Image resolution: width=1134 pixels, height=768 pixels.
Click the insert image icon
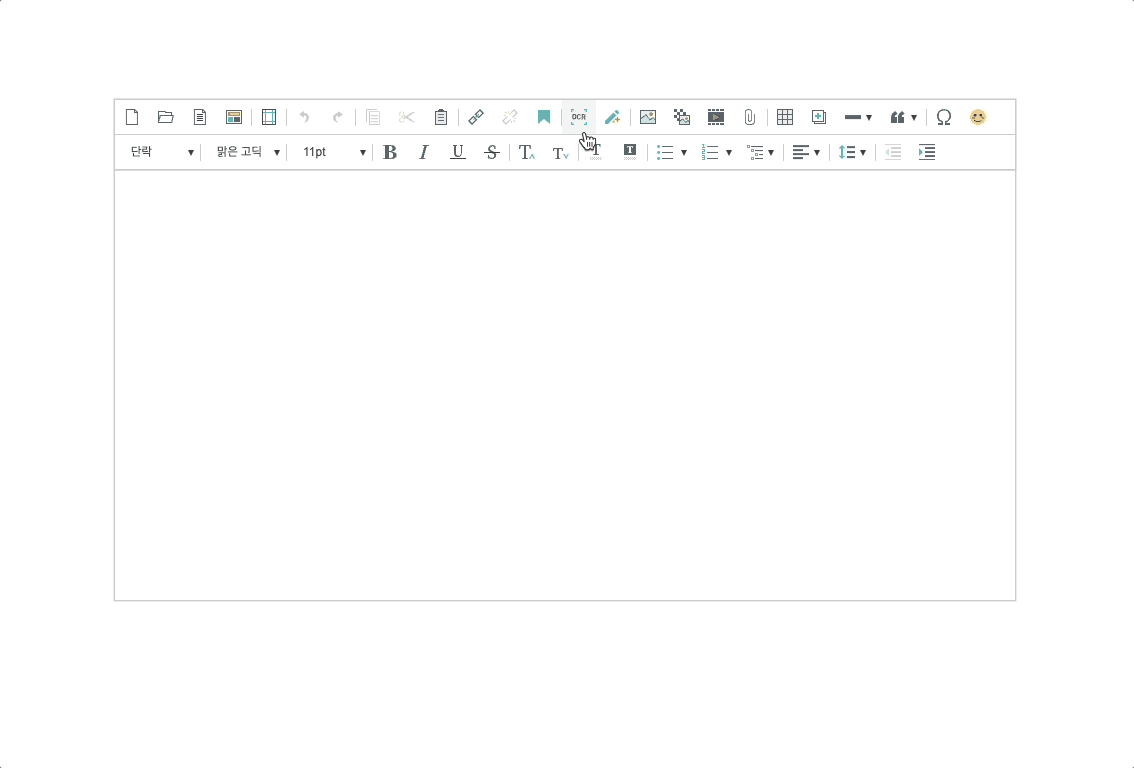(x=648, y=117)
